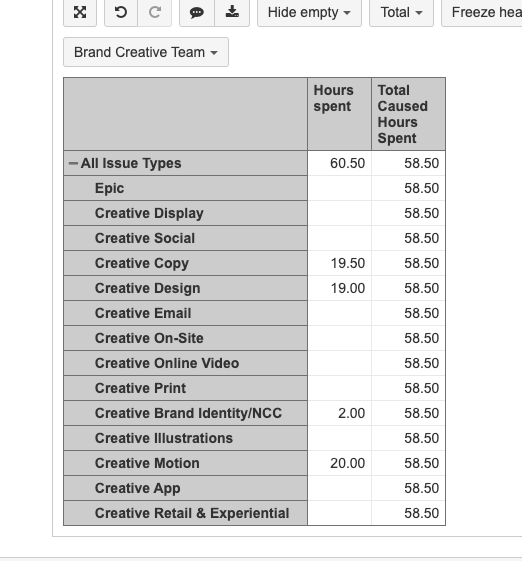The image size is (522, 561).
Task: Collapse the All Issue Types row
Action: tap(73, 164)
